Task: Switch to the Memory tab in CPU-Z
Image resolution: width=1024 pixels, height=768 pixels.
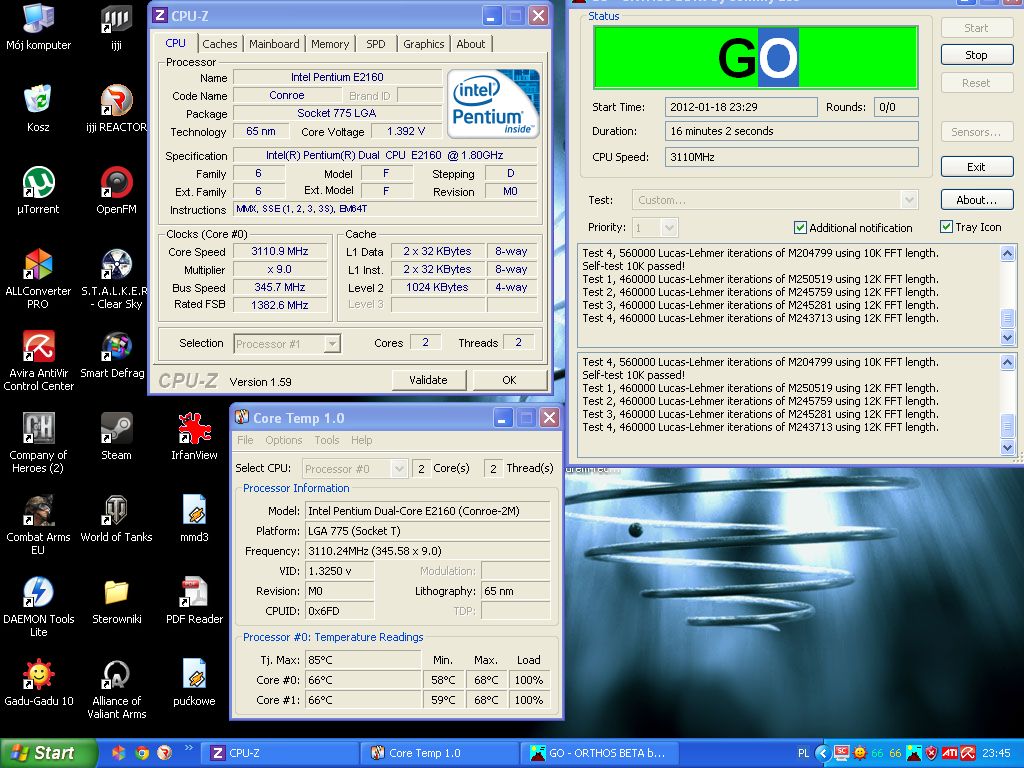Action: [x=330, y=44]
